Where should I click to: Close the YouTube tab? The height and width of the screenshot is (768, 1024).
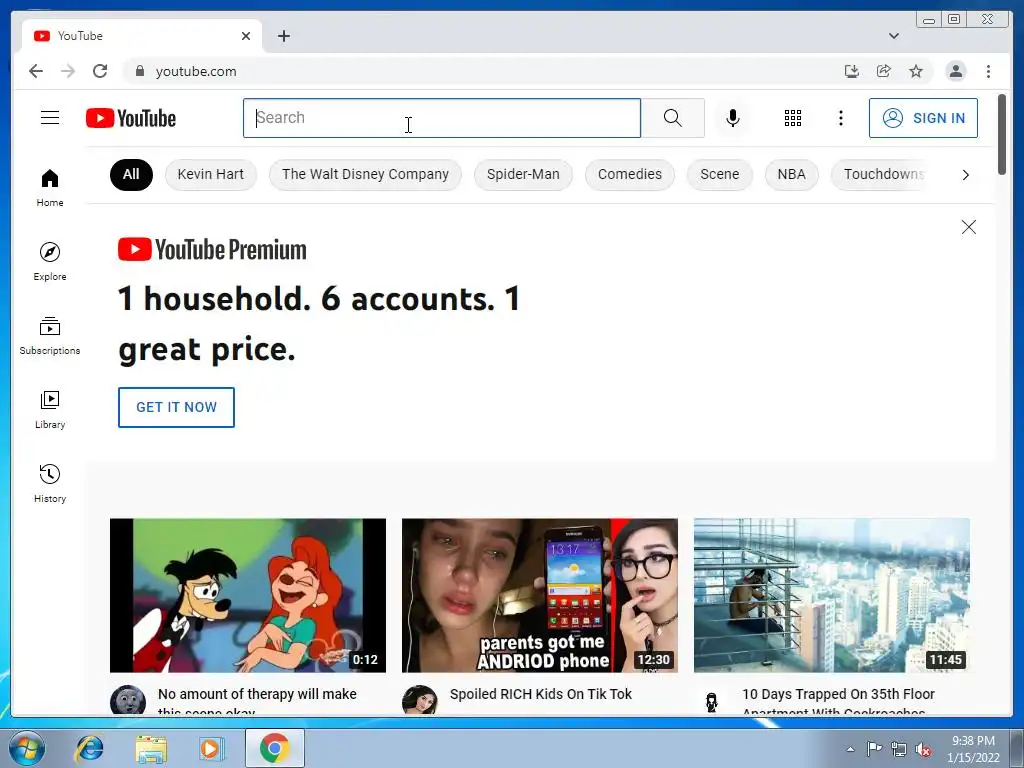(246, 36)
